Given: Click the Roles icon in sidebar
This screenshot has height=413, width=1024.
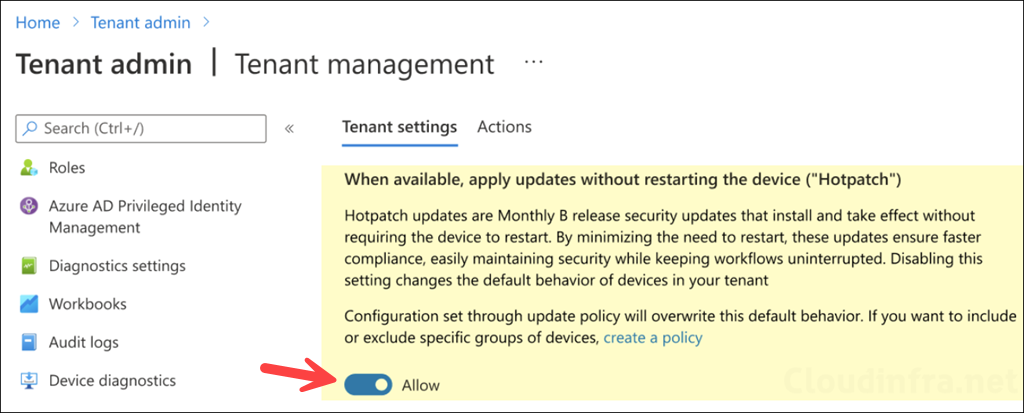Looking at the screenshot, I should [29, 168].
